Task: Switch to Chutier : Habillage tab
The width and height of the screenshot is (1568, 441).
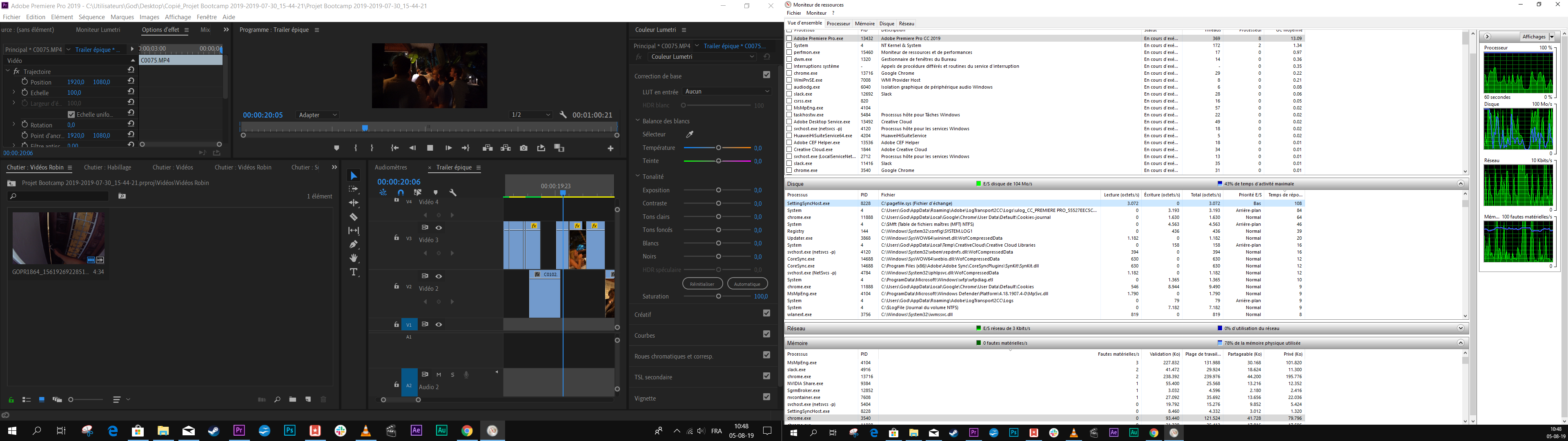Action: (108, 167)
